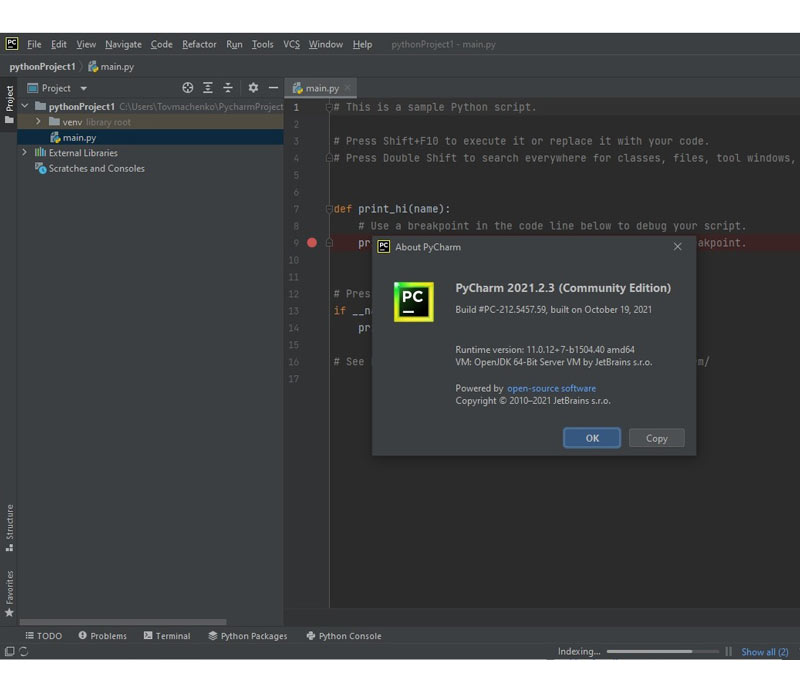The height and width of the screenshot is (685, 800).
Task: Open the File menu
Action: tap(34, 44)
